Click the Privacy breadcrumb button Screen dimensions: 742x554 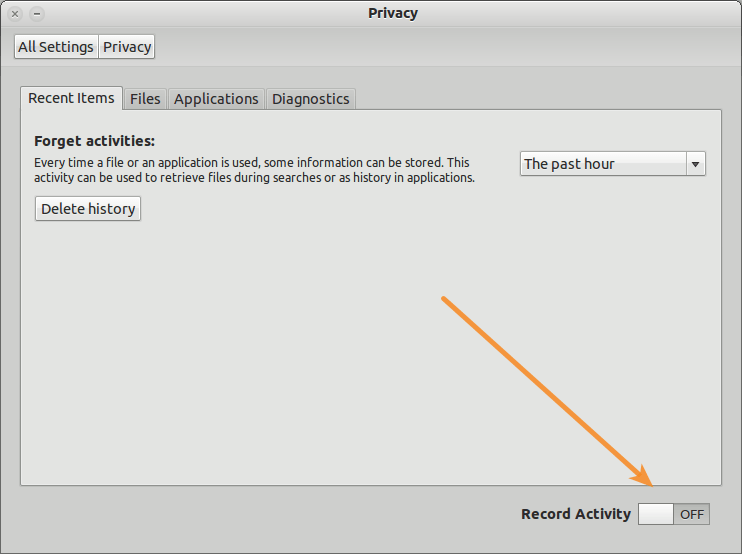click(x=127, y=47)
